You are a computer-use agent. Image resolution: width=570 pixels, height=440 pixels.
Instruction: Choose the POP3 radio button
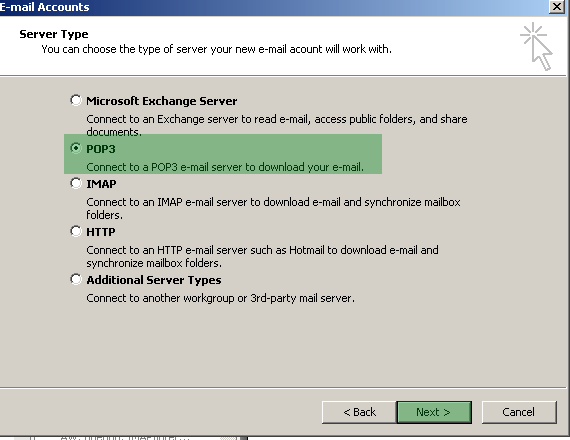[x=76, y=148]
